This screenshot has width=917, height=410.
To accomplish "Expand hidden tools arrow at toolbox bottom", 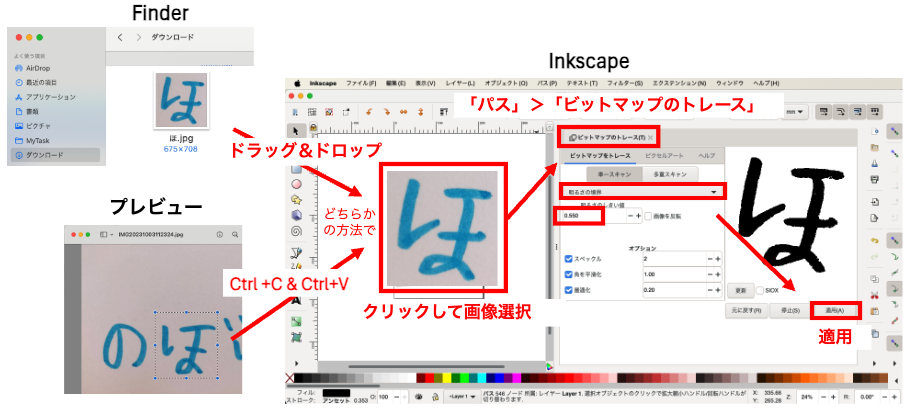I will point(295,363).
